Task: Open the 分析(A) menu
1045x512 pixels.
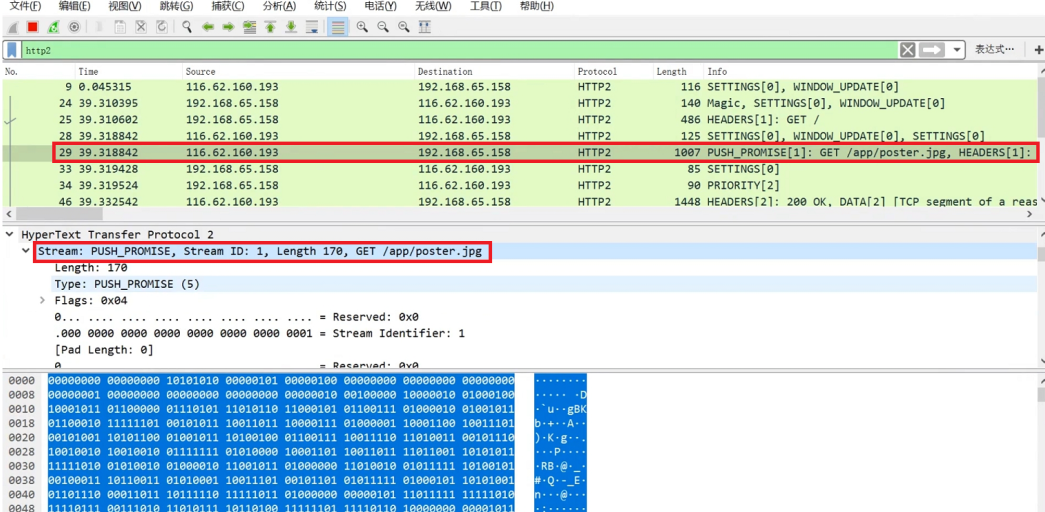Action: (279, 7)
